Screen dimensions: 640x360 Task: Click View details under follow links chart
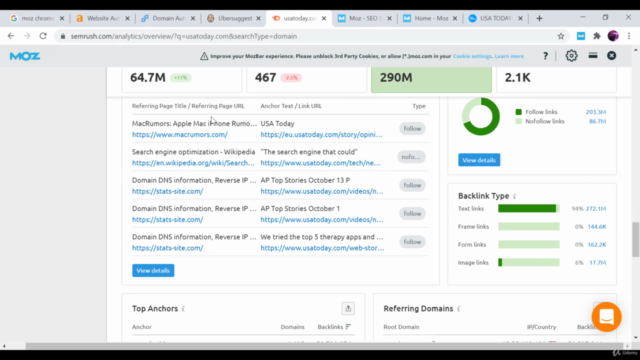point(479,160)
